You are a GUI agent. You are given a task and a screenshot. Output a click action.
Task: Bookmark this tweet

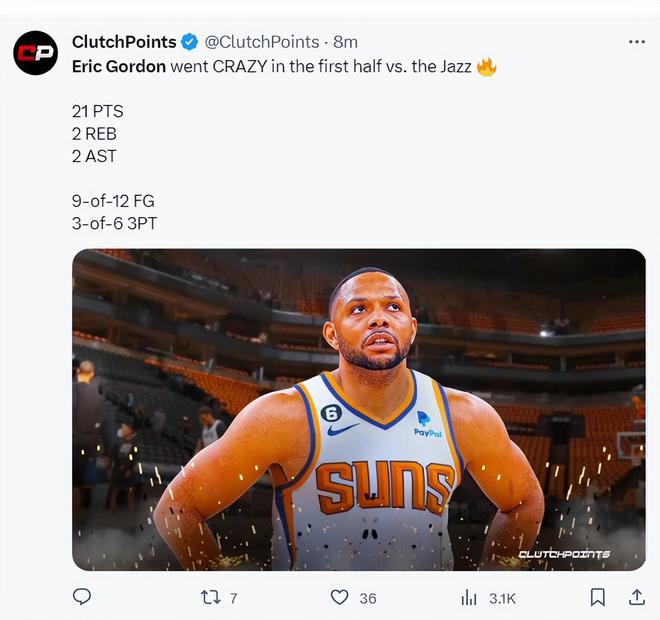coord(597,597)
